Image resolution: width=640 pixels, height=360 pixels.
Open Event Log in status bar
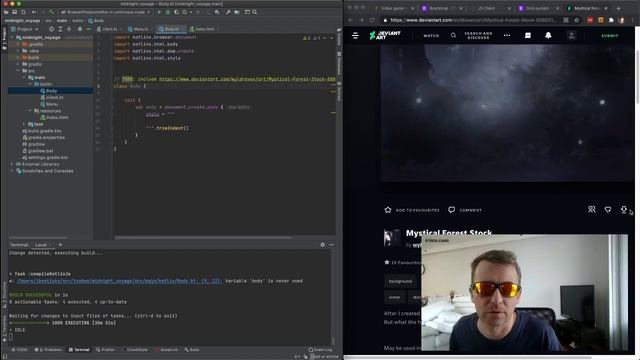point(320,350)
